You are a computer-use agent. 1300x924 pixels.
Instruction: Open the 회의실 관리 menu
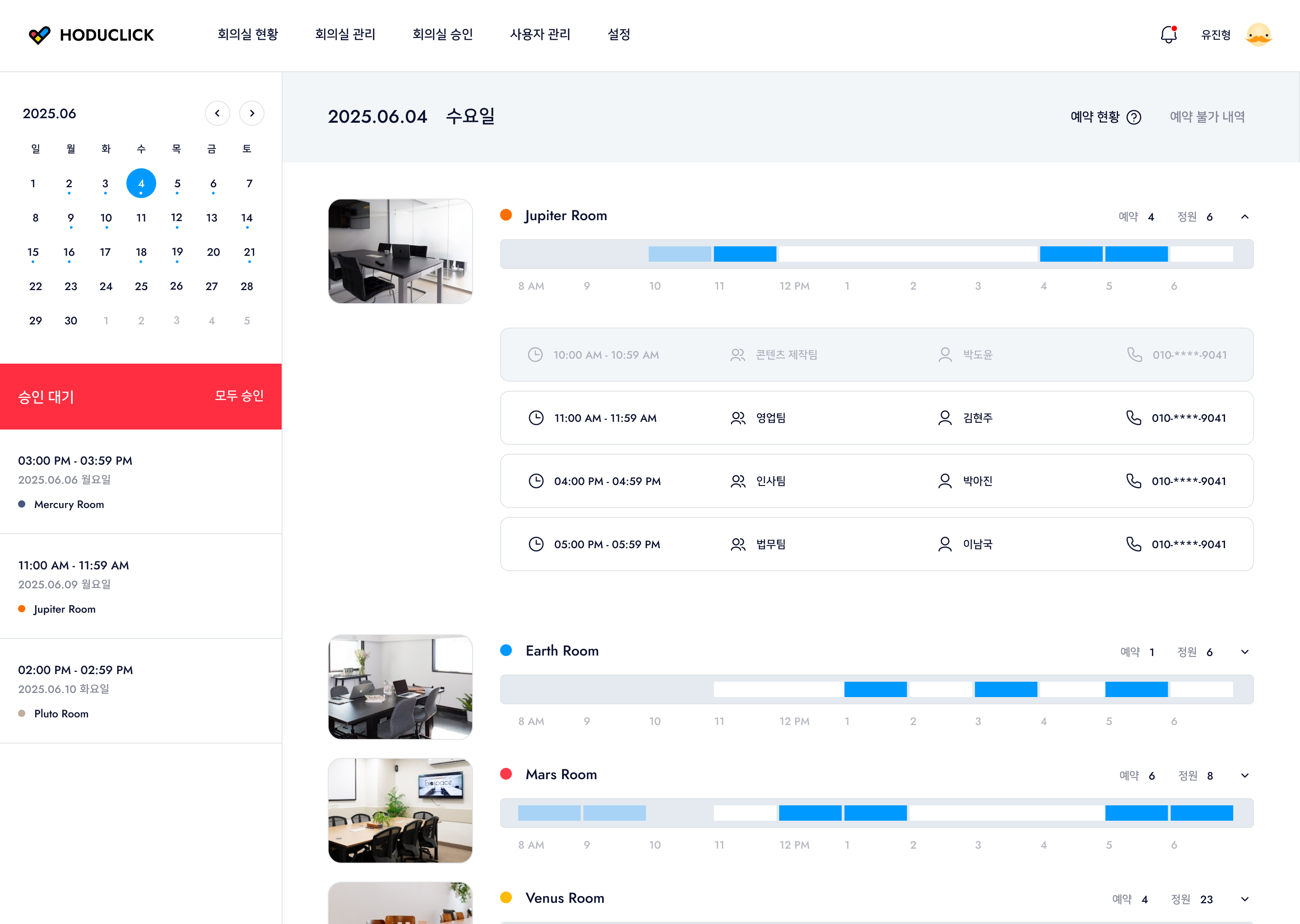click(345, 35)
